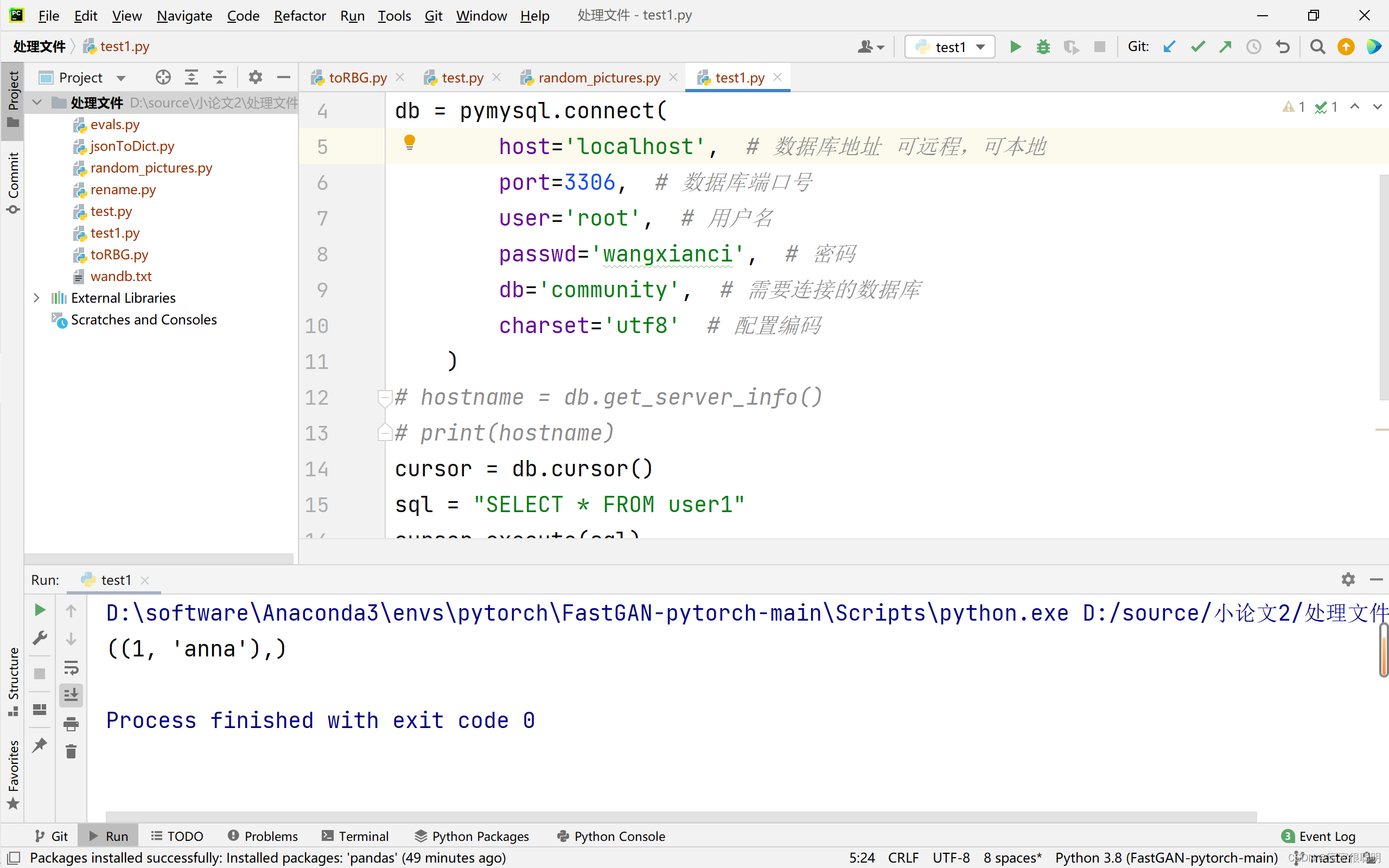
Task: Open the Refactor menu
Action: [300, 16]
